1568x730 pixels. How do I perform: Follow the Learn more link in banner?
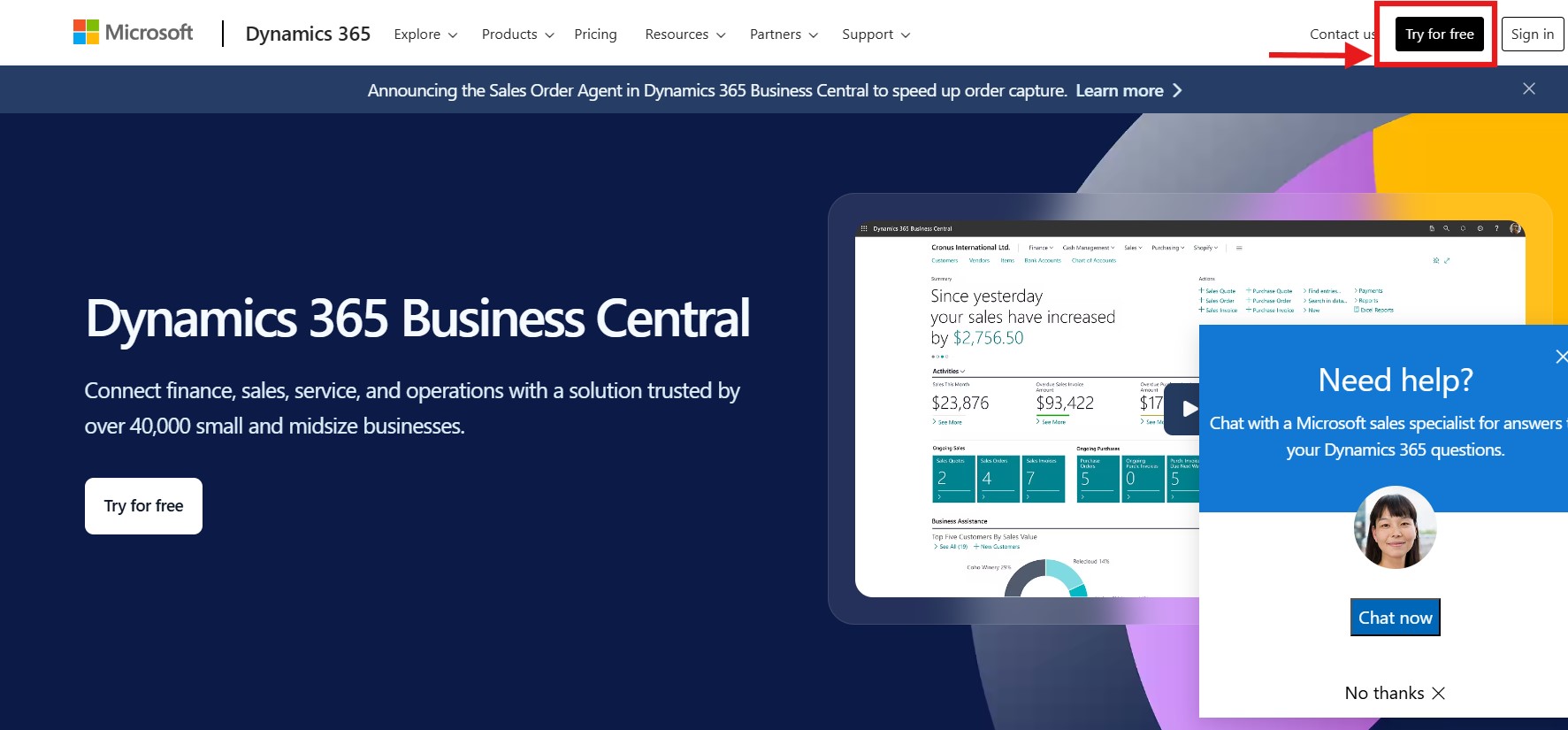(1128, 90)
